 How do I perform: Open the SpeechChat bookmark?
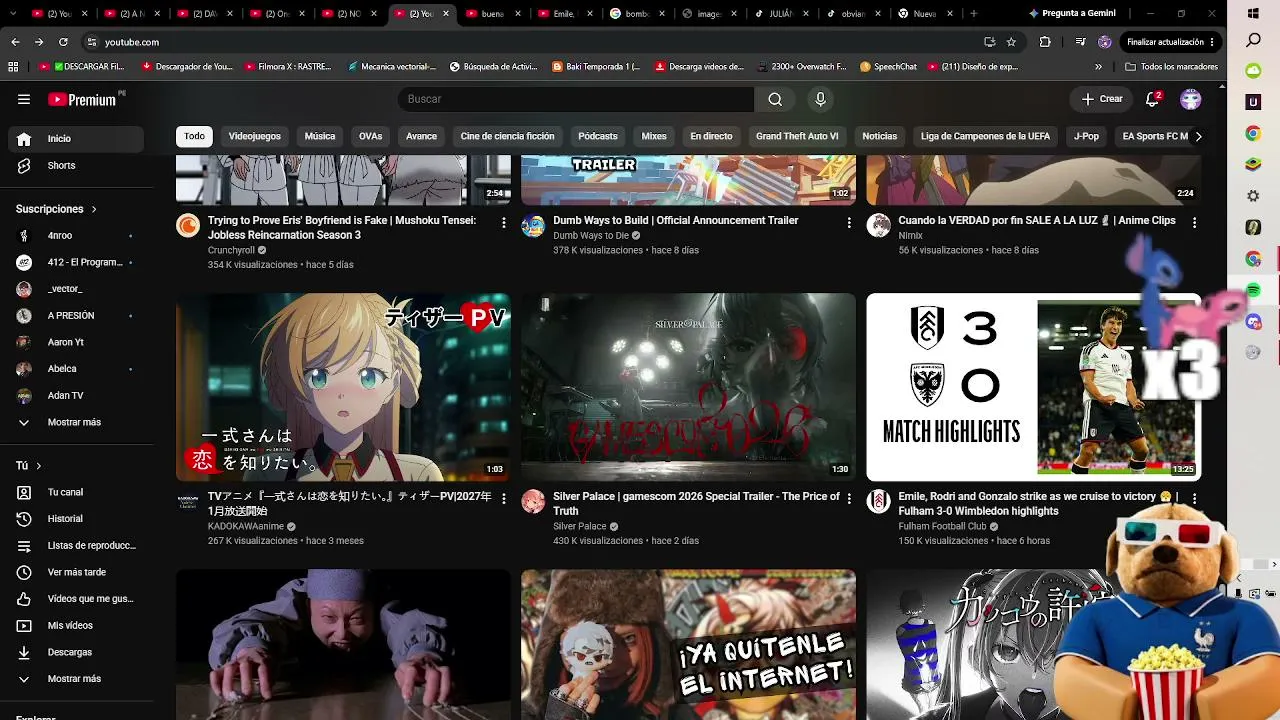coord(888,67)
